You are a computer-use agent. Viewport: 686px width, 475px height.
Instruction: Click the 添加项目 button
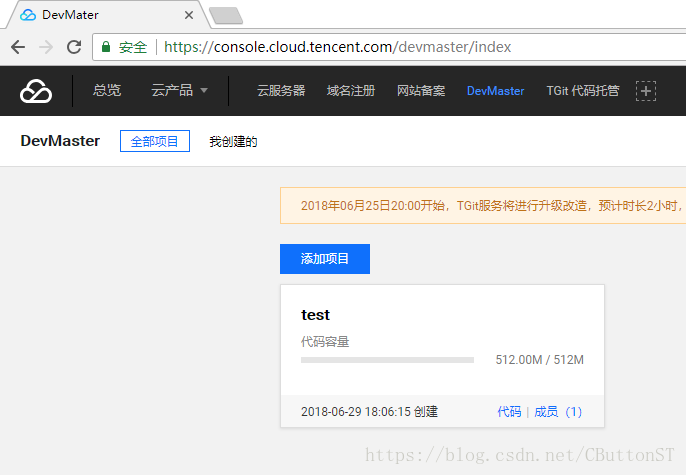click(325, 258)
